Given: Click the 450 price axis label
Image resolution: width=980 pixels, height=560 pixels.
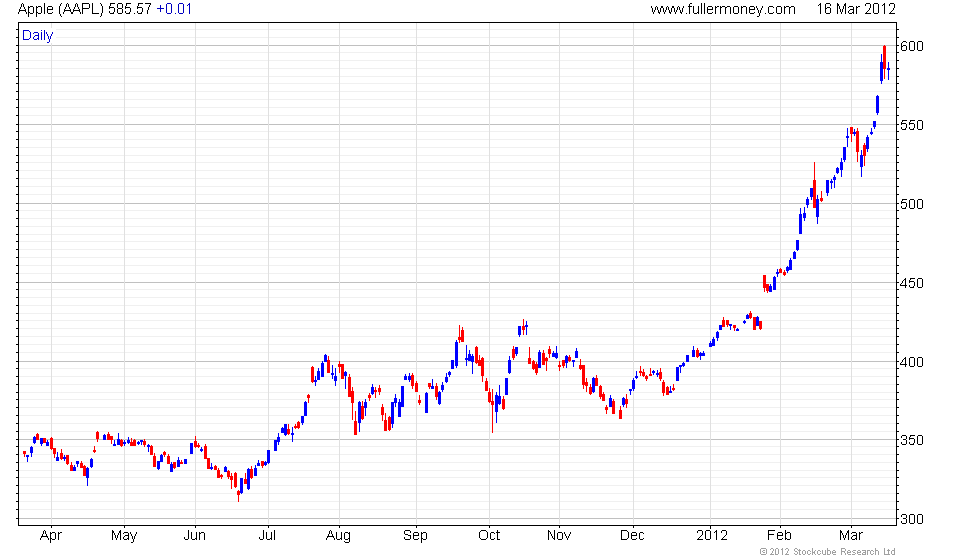Looking at the screenshot, I should coord(911,284).
